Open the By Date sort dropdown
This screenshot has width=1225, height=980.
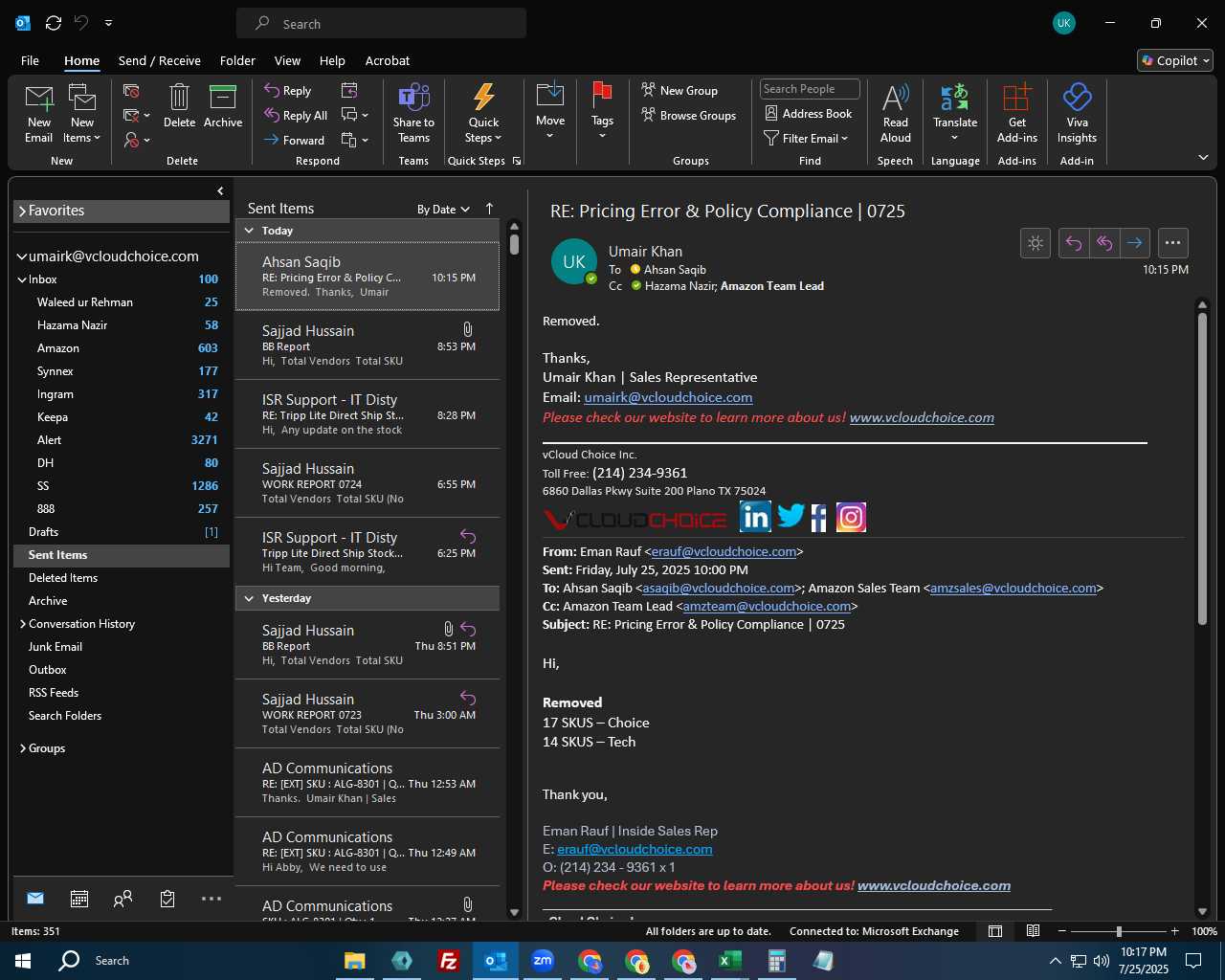click(x=443, y=209)
